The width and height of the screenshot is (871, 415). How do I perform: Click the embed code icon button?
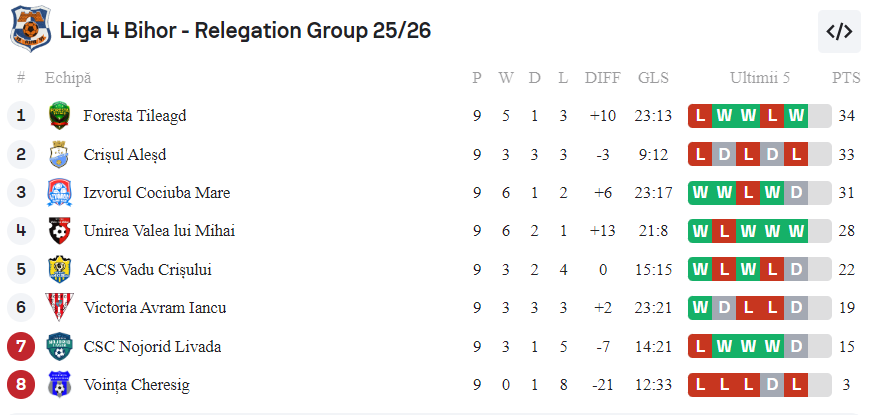838,31
